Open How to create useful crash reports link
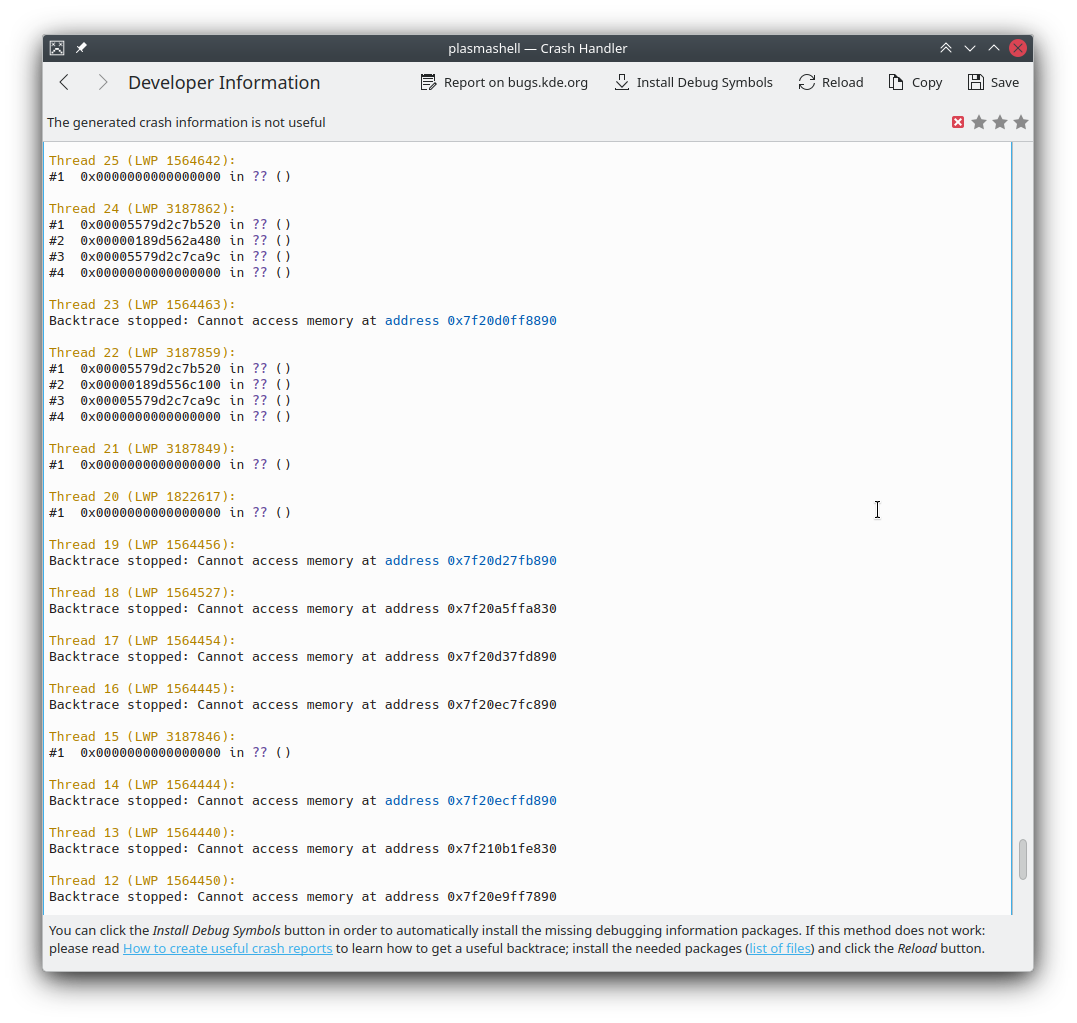Viewport: 1077px width, 1023px height. click(227, 948)
